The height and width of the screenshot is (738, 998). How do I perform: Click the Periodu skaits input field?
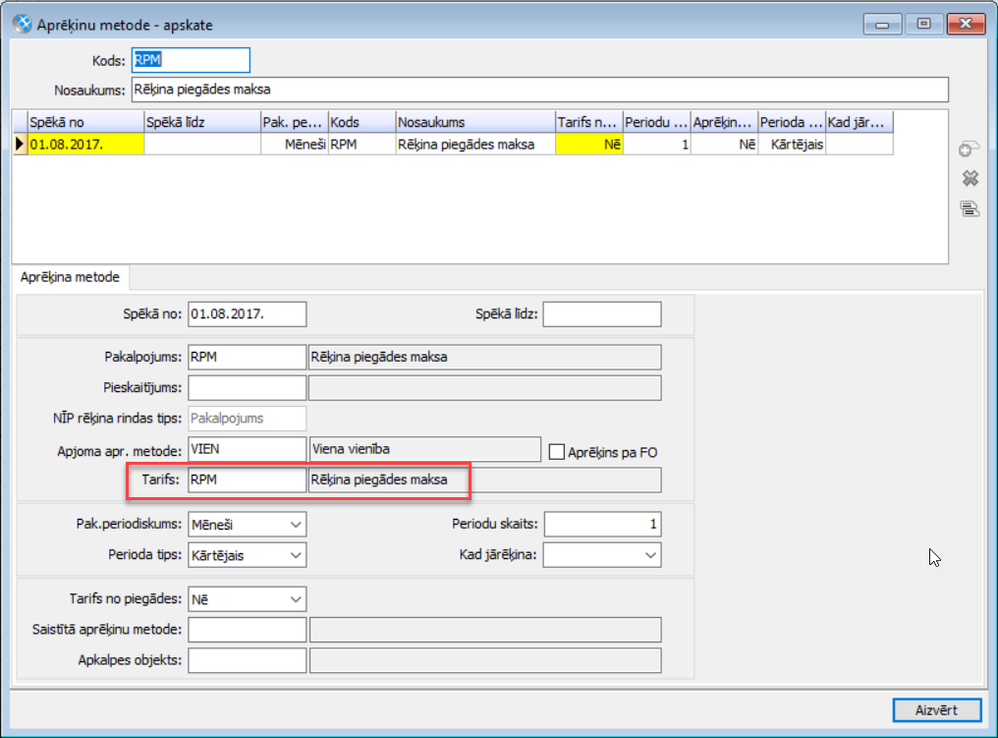point(602,524)
